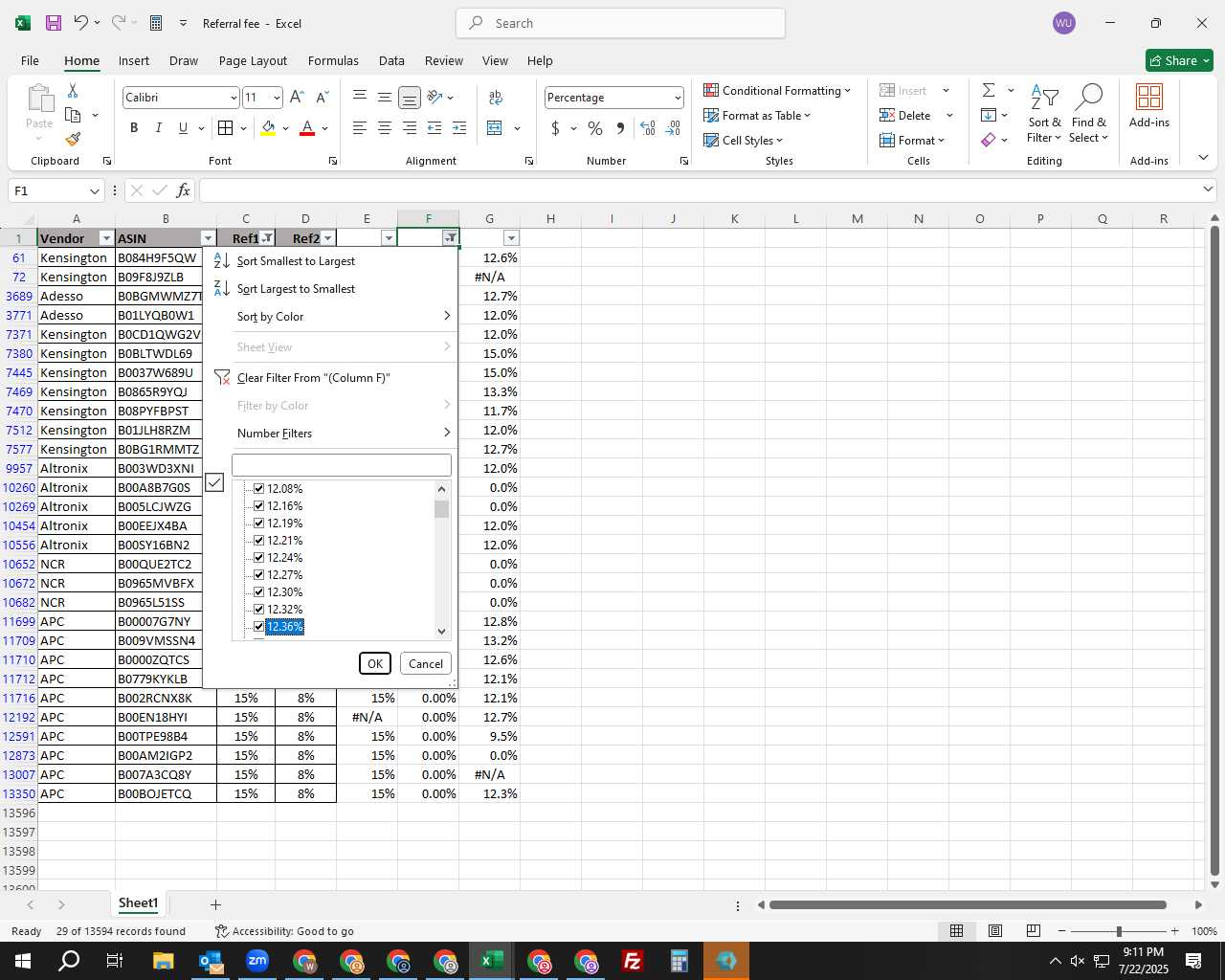Open column G filter dropdown

point(511,238)
